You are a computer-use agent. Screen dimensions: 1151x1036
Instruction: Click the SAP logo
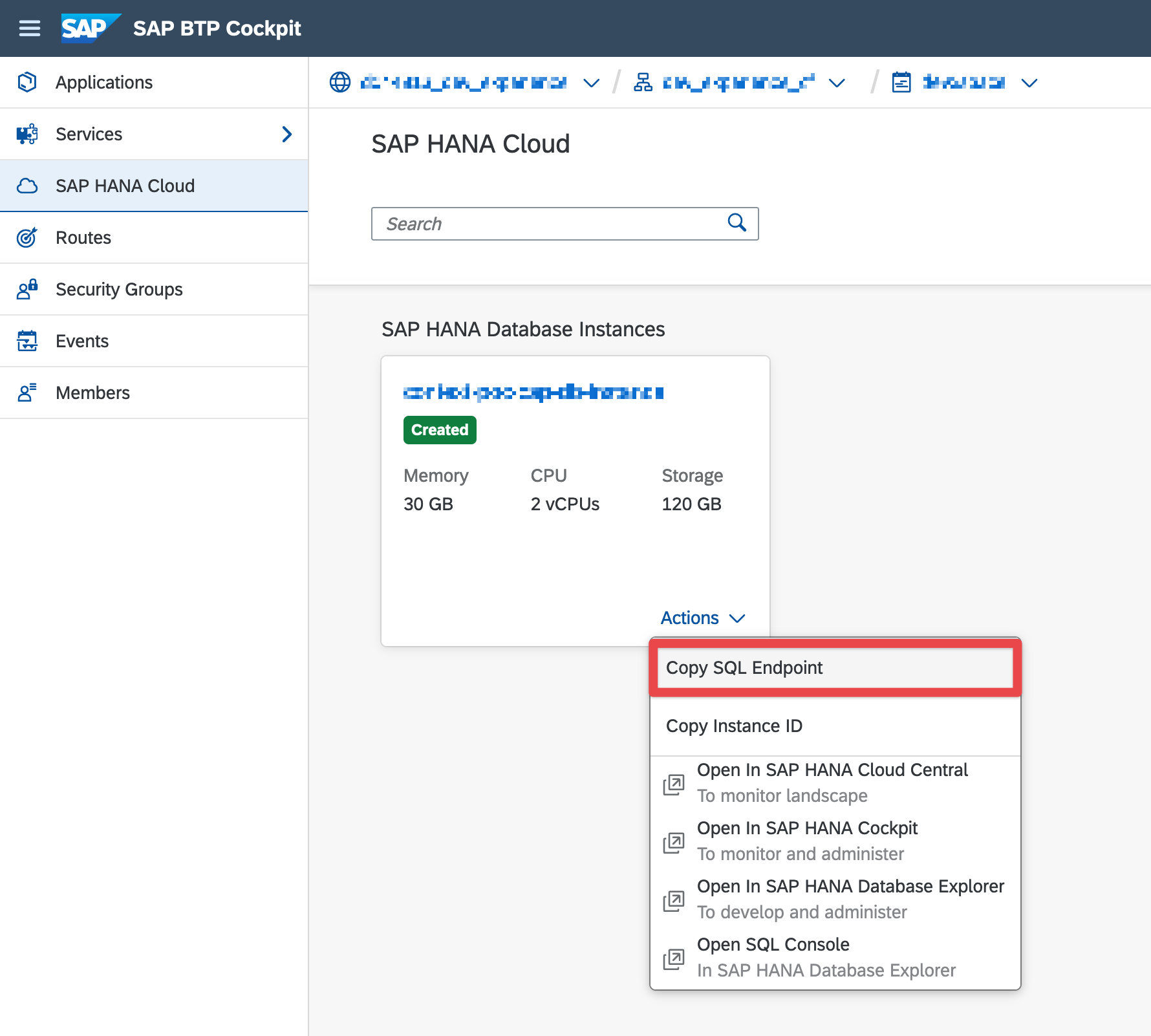click(89, 28)
